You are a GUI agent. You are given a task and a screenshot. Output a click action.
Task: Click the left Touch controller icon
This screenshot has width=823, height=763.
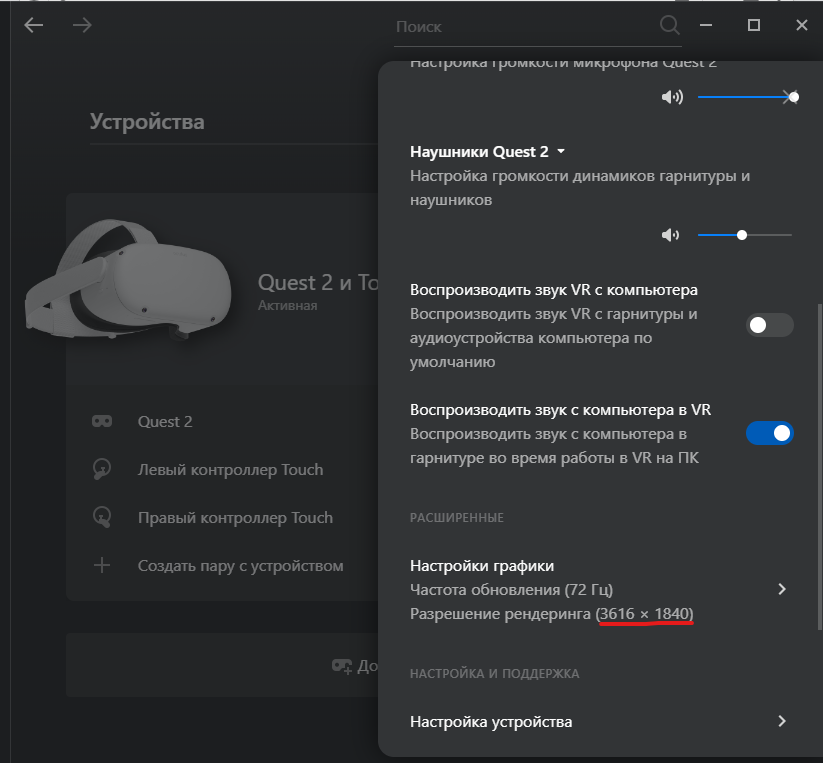pos(102,470)
